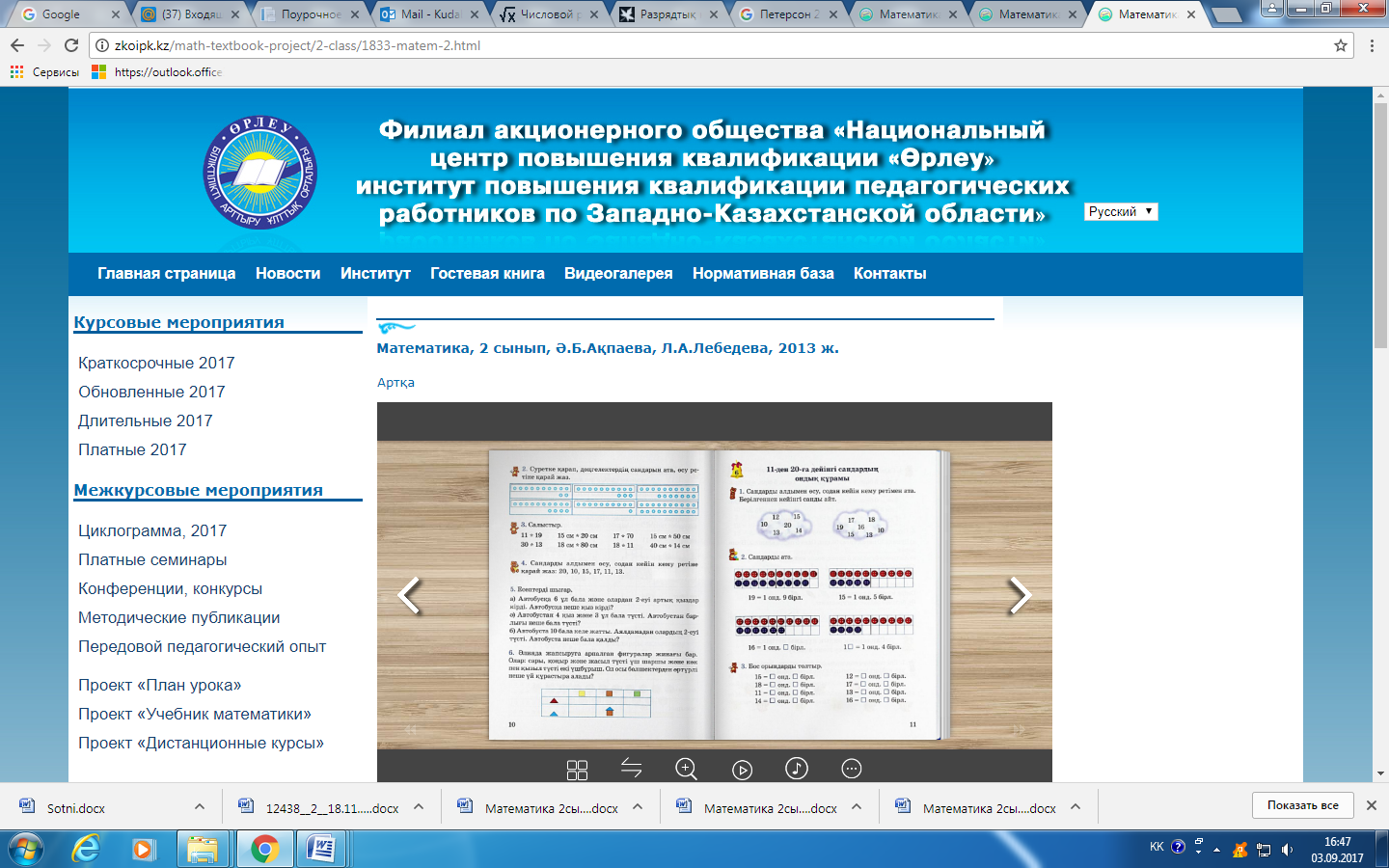
Task: Show the flipbook page thumbnails grid
Action: pos(577,770)
